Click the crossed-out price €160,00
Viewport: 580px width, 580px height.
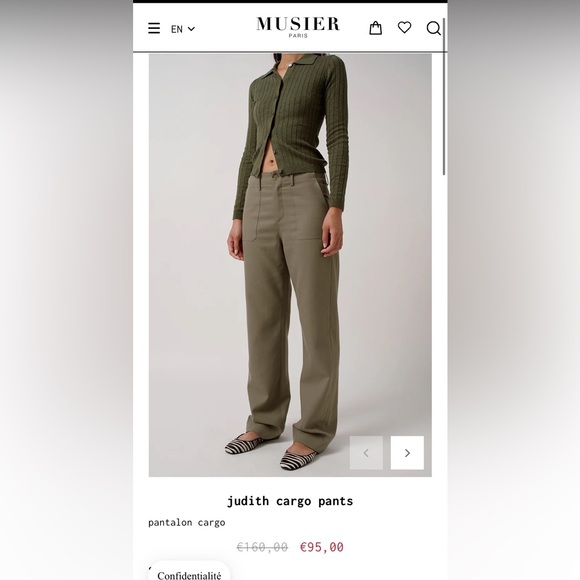pyautogui.click(x=262, y=547)
